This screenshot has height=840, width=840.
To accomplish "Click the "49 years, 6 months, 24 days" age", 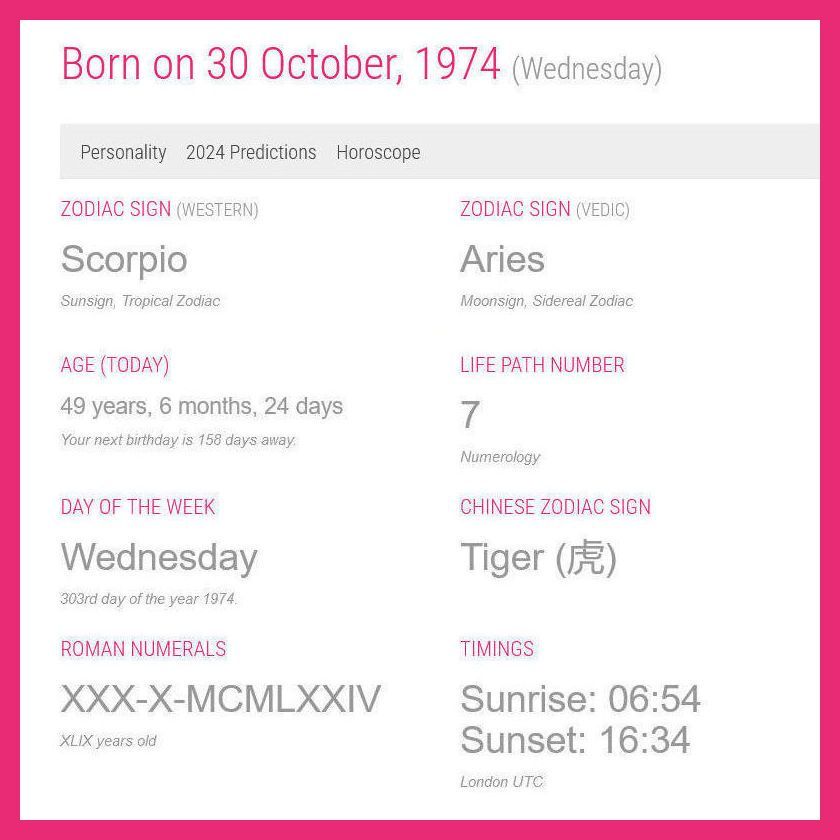I will tap(201, 407).
